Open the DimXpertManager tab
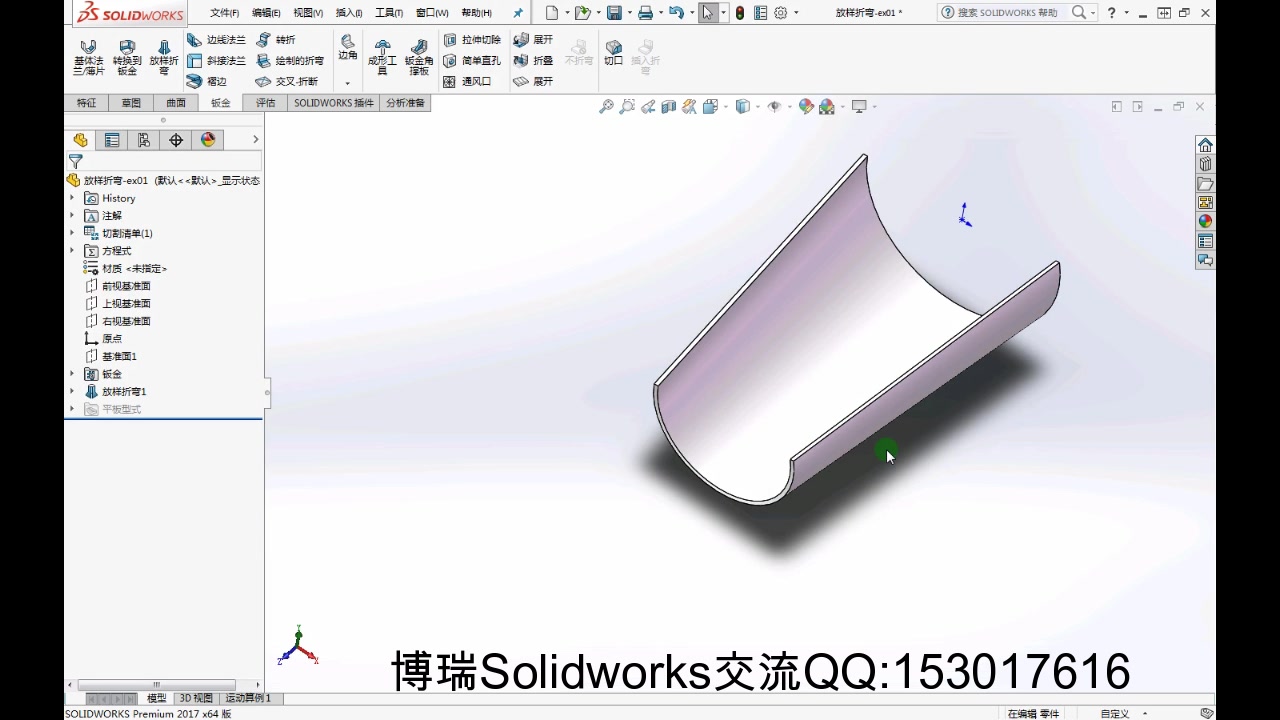The height and width of the screenshot is (720, 1280). pos(176,140)
